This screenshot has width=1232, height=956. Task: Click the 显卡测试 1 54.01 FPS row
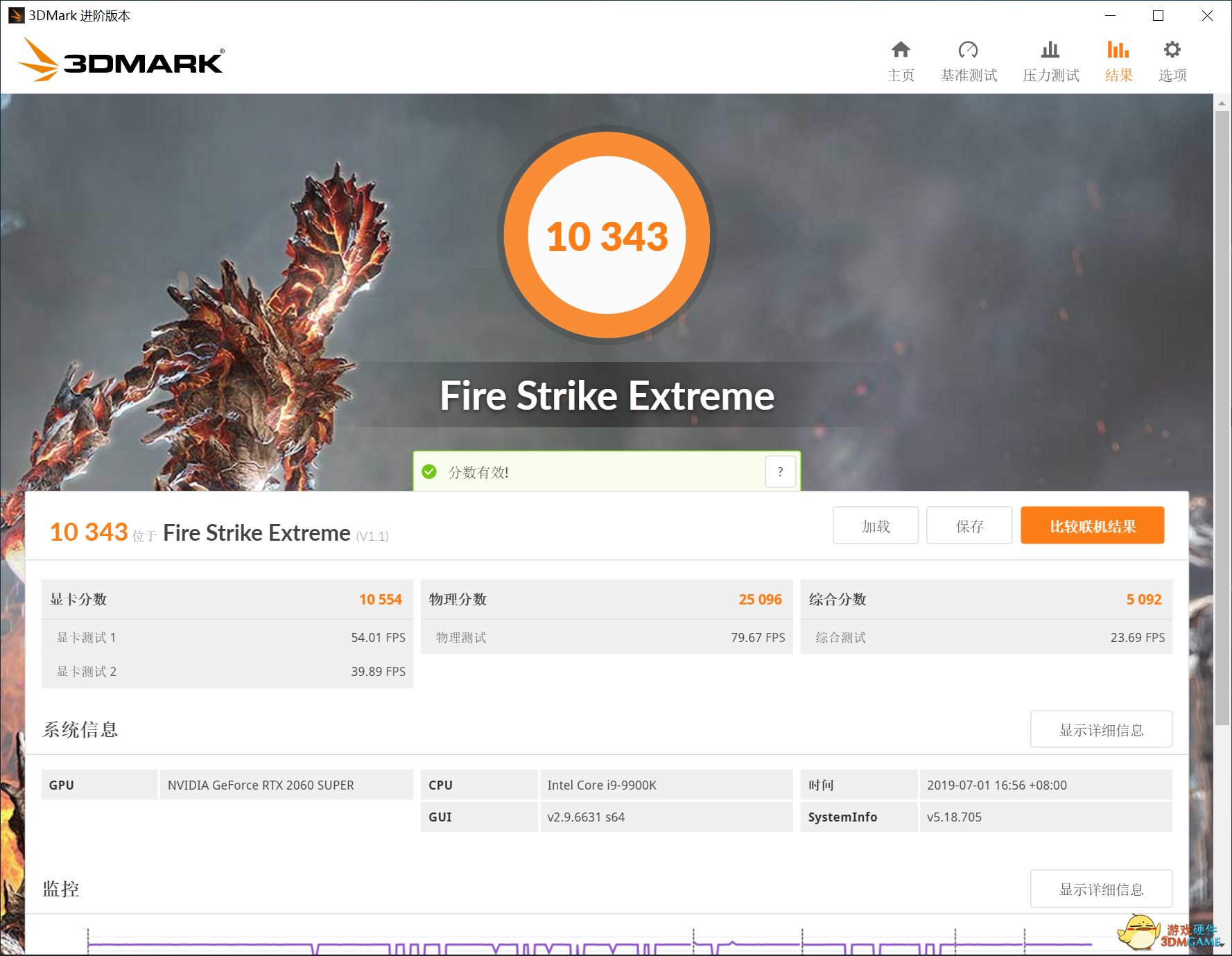point(227,637)
